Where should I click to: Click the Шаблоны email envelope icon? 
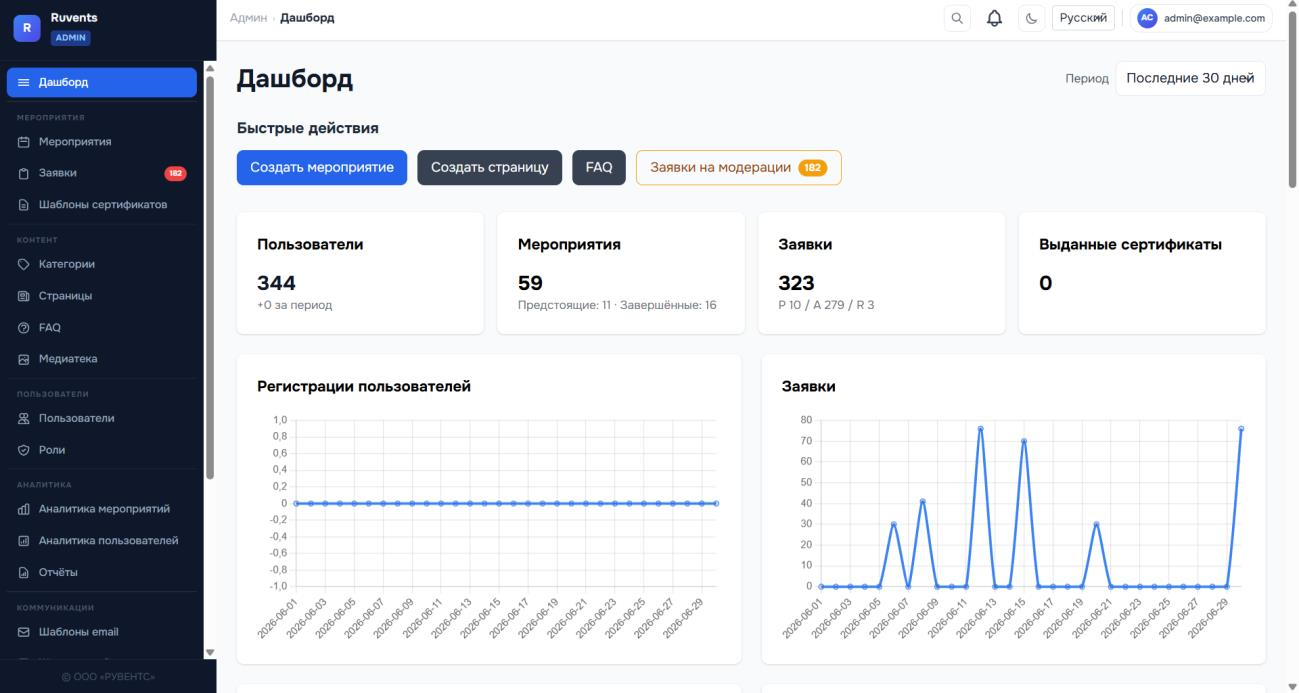(x=24, y=632)
